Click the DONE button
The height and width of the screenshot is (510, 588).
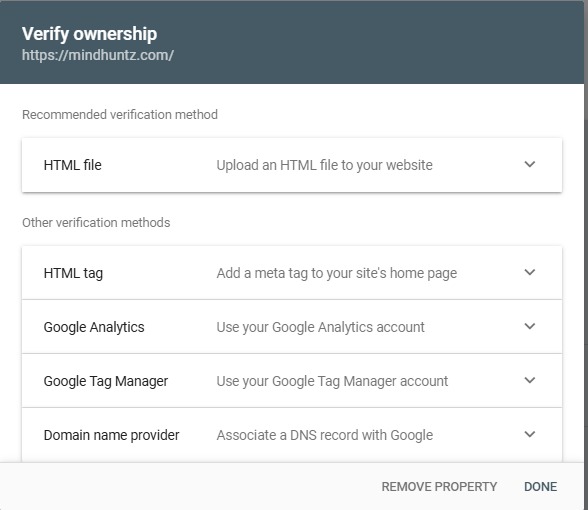point(540,486)
